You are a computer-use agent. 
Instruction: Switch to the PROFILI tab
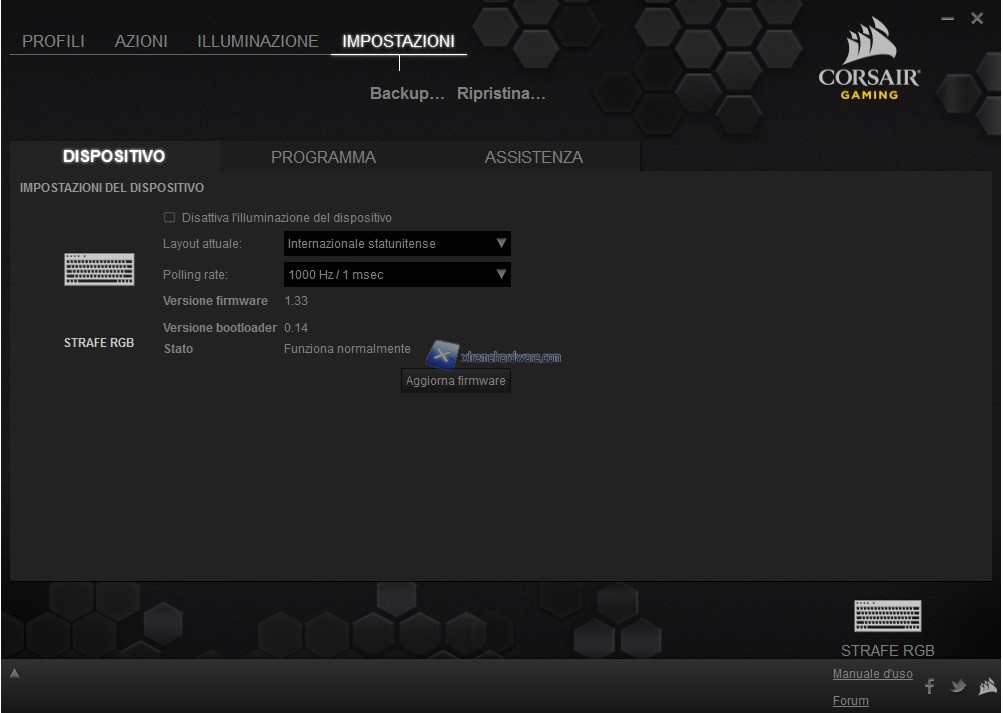pos(53,41)
